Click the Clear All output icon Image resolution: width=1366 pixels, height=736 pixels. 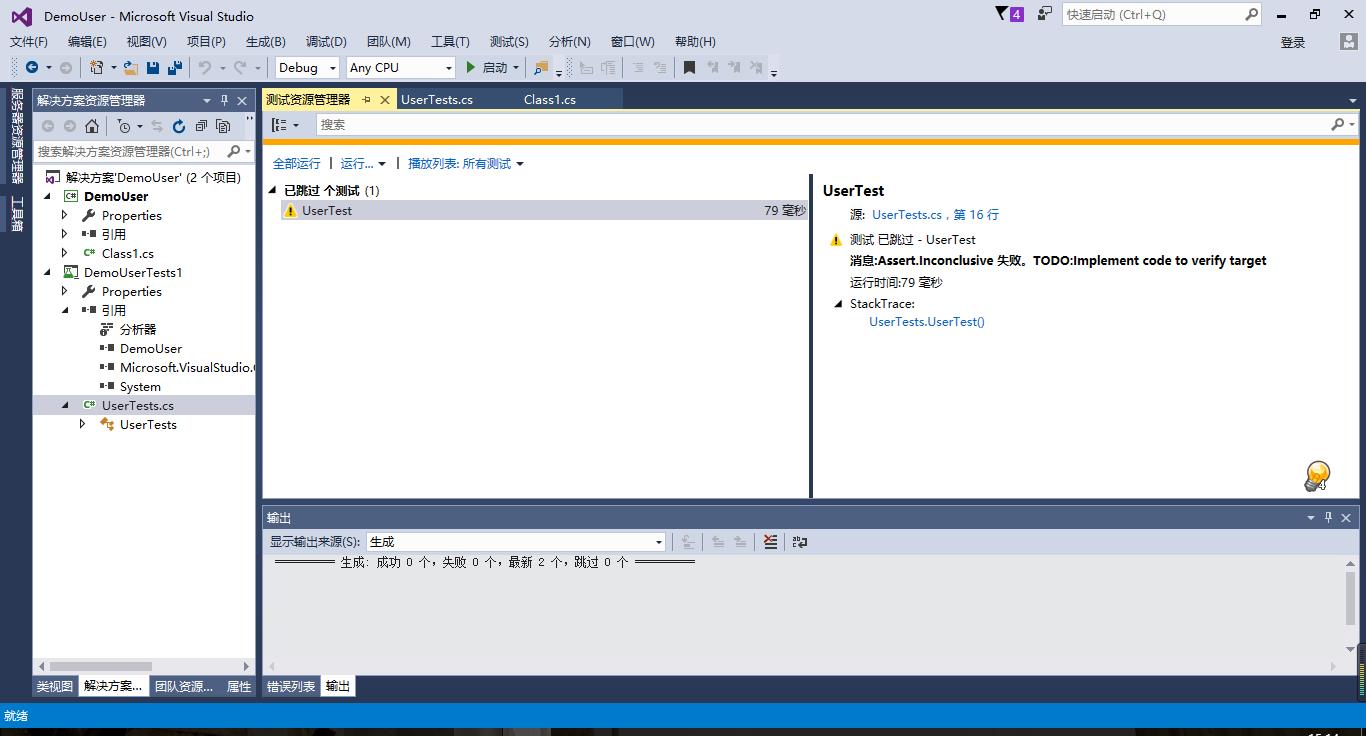click(770, 542)
